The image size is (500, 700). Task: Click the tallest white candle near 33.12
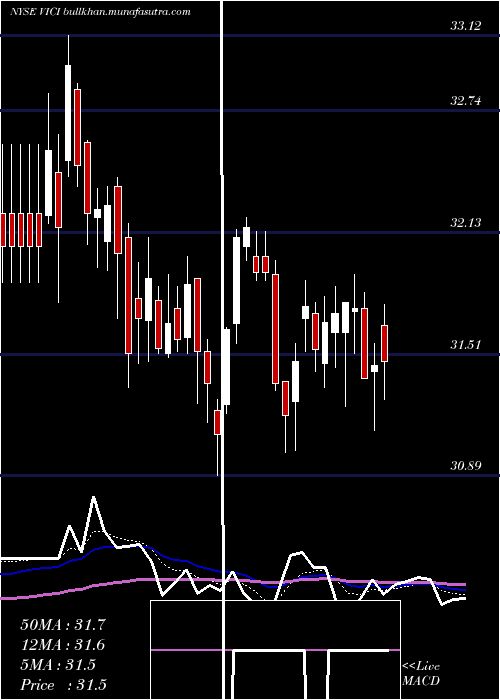68,113
